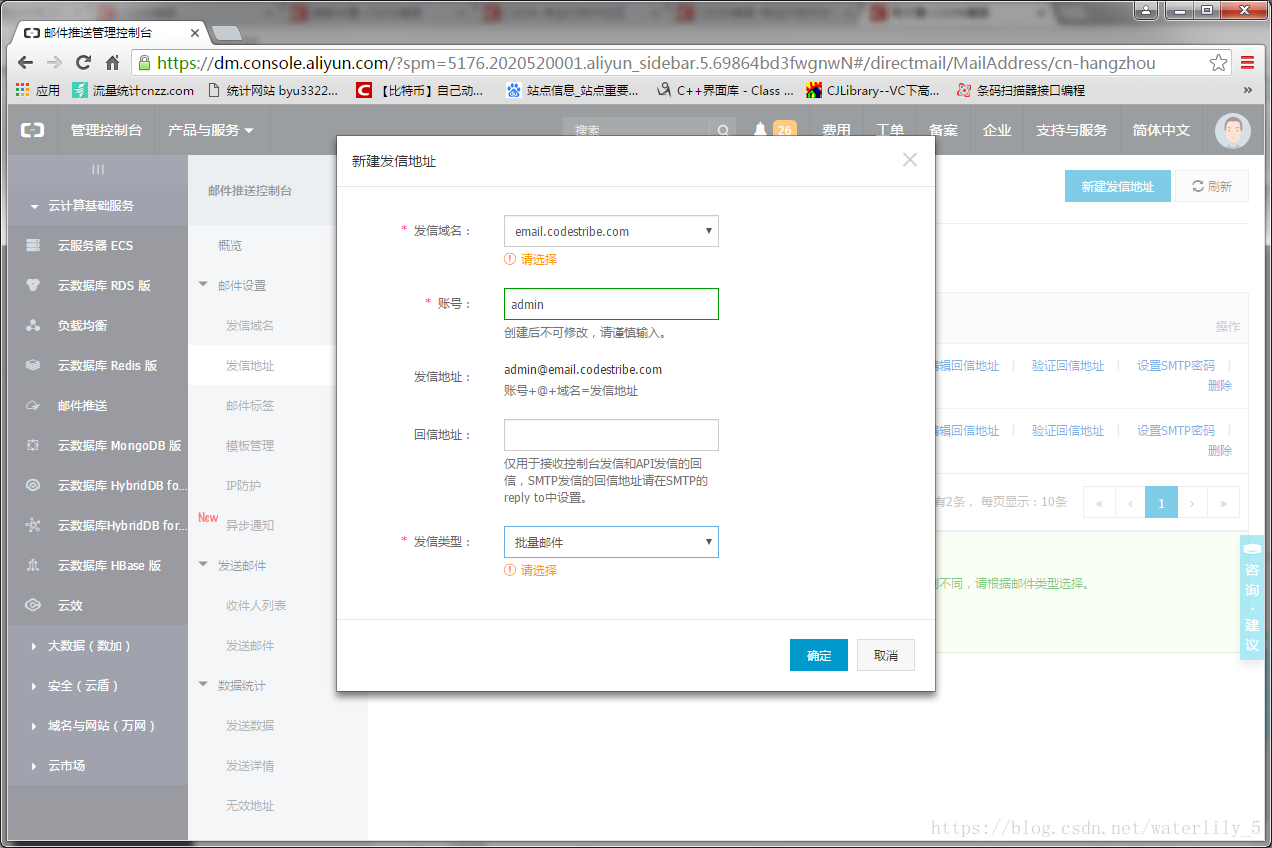The width and height of the screenshot is (1272, 848).
Task: Click the ECS cloud server sidebar icon
Action: (x=33, y=245)
